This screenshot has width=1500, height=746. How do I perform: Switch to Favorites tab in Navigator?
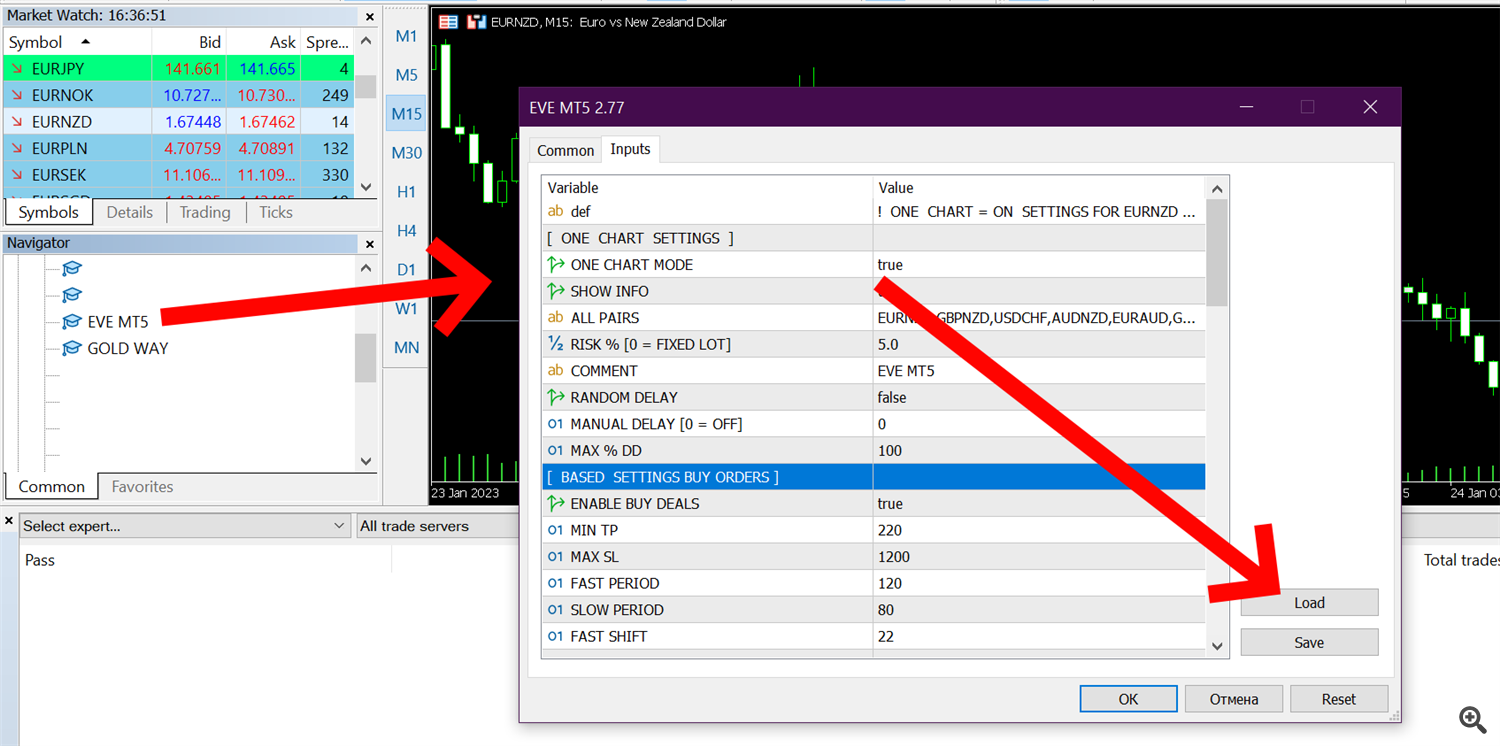pyautogui.click(x=142, y=487)
